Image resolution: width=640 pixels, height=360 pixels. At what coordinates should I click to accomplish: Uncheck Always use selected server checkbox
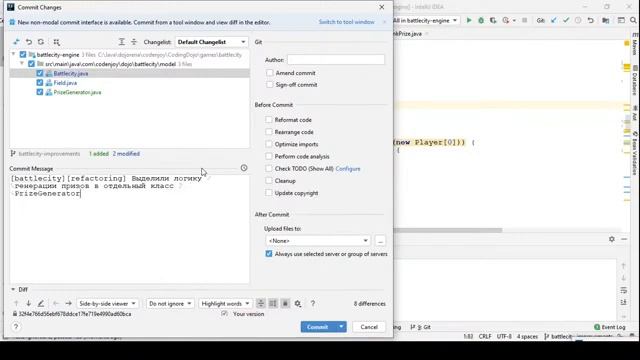click(x=269, y=253)
